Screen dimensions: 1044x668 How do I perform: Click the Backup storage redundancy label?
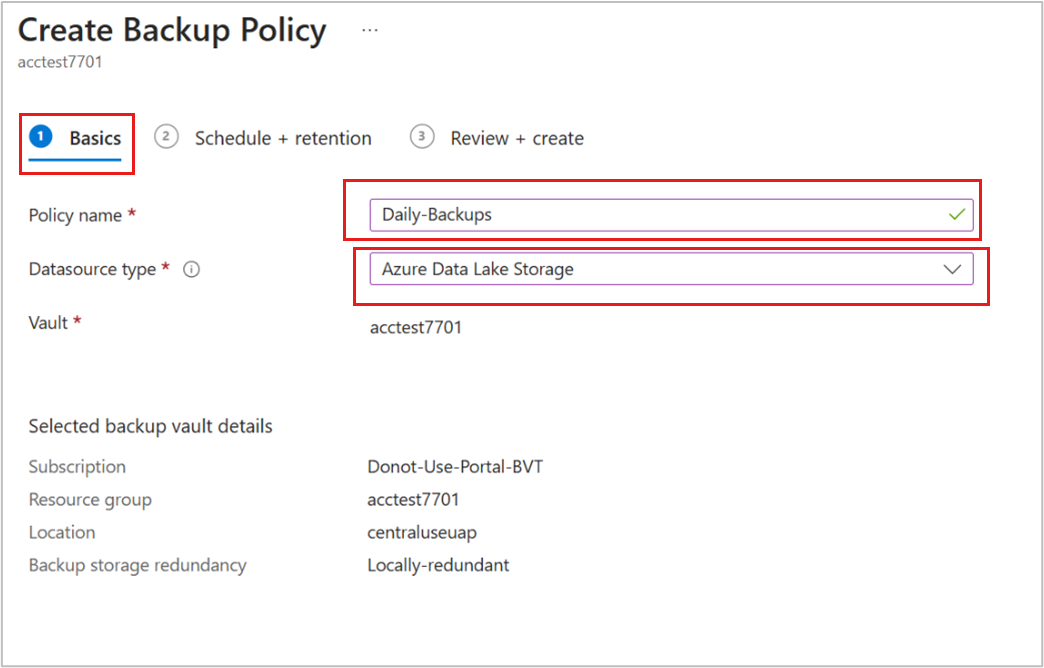coord(137,565)
